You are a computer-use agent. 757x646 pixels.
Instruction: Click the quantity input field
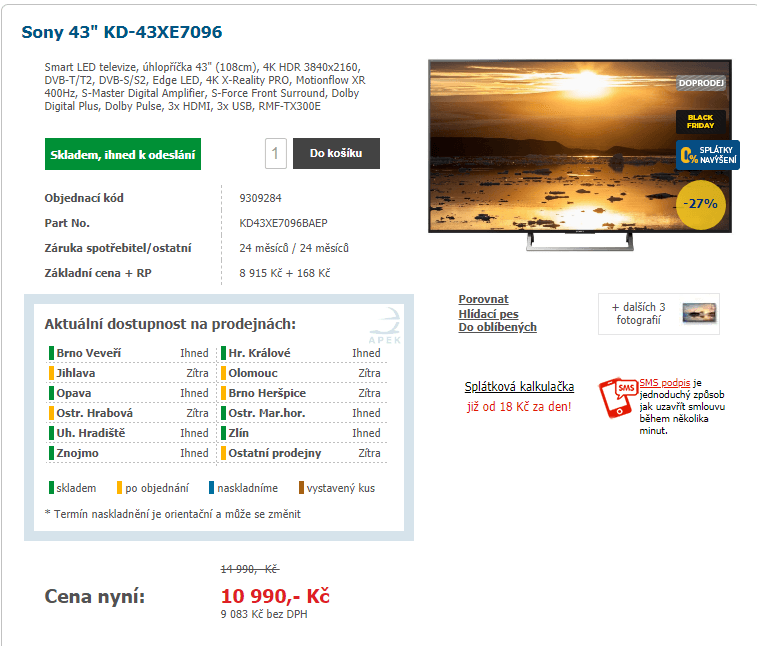pos(276,154)
